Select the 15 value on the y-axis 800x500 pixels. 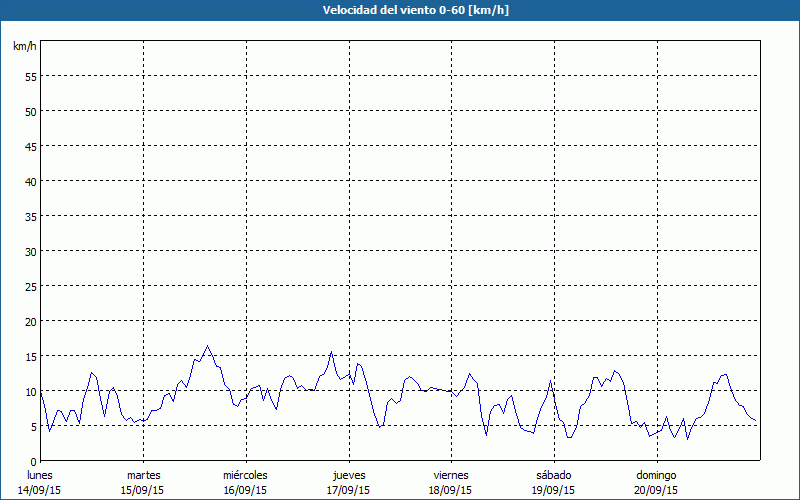click(30, 356)
